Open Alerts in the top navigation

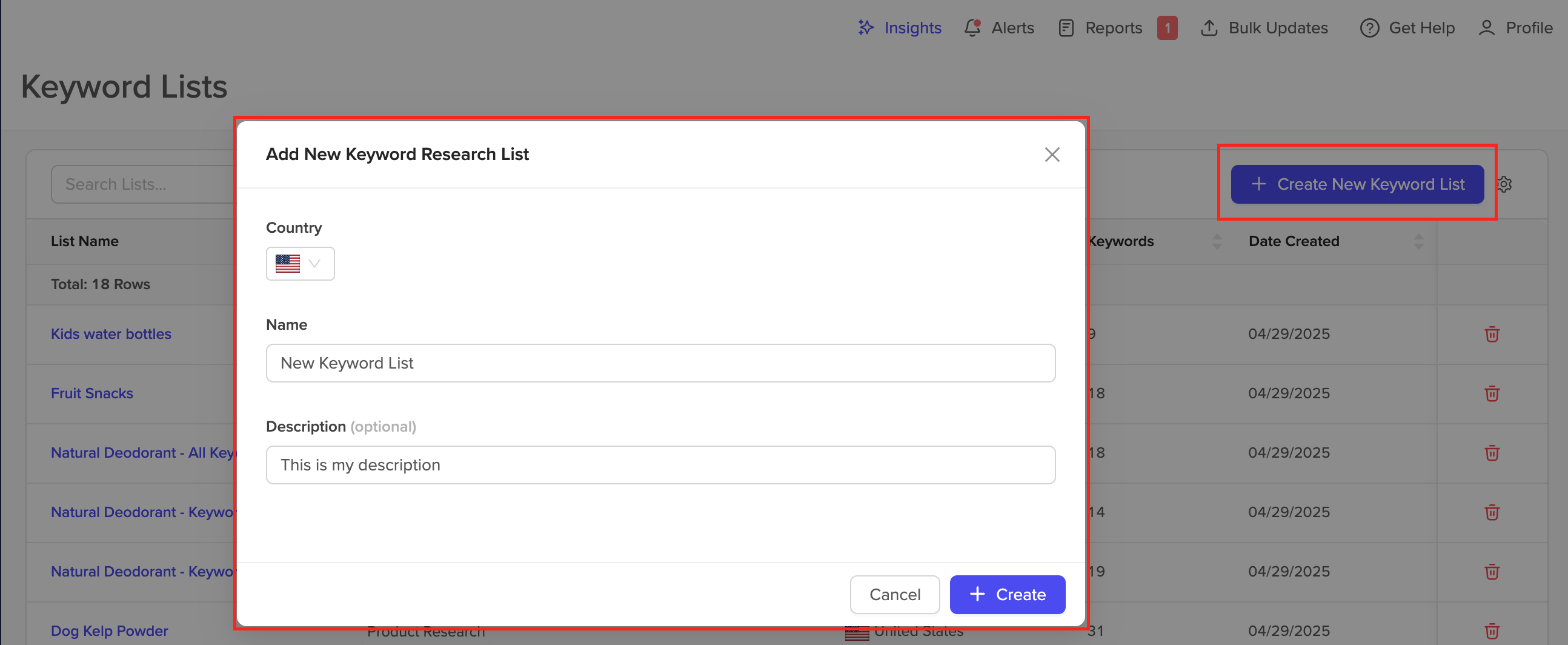pyautogui.click(x=999, y=28)
